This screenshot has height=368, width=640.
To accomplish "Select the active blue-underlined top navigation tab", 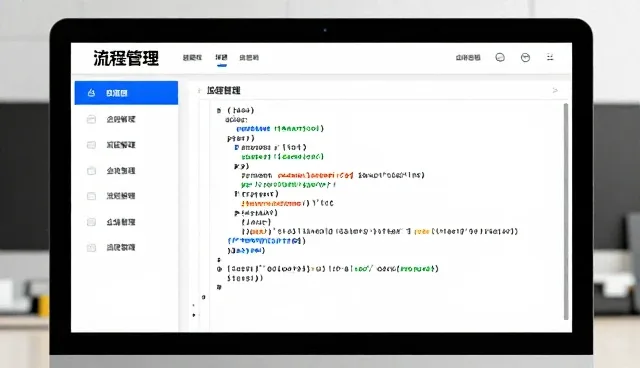I will pyautogui.click(x=221, y=58).
